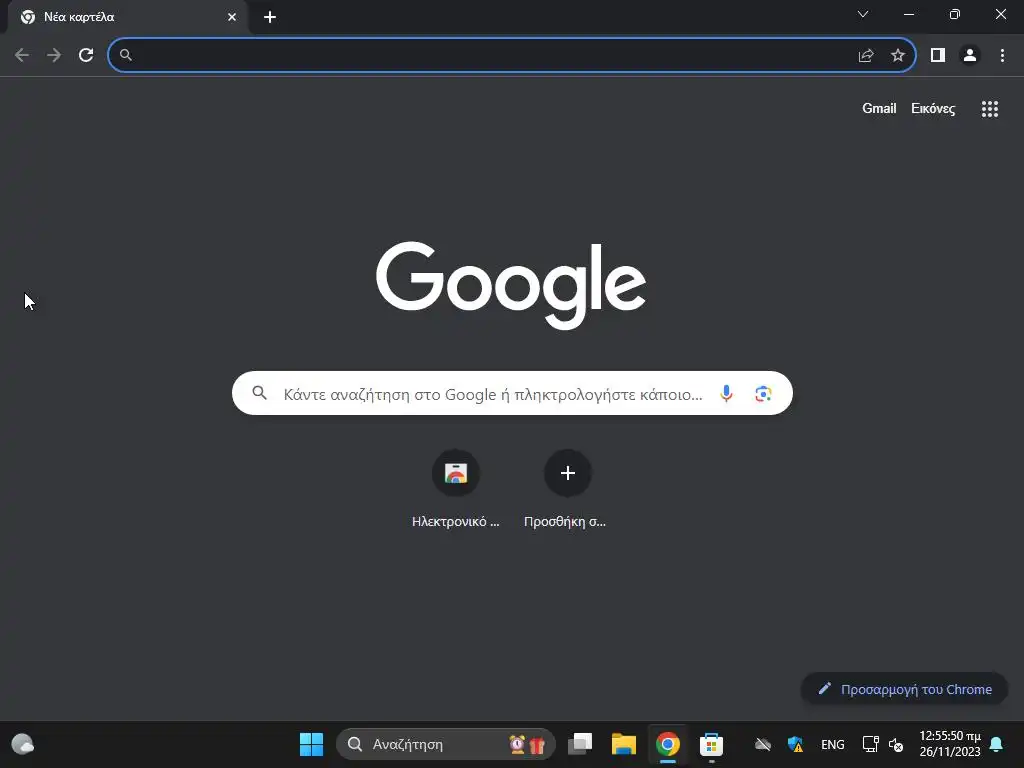The height and width of the screenshot is (768, 1024).
Task: Expand the tab search chevron
Action: click(x=863, y=14)
